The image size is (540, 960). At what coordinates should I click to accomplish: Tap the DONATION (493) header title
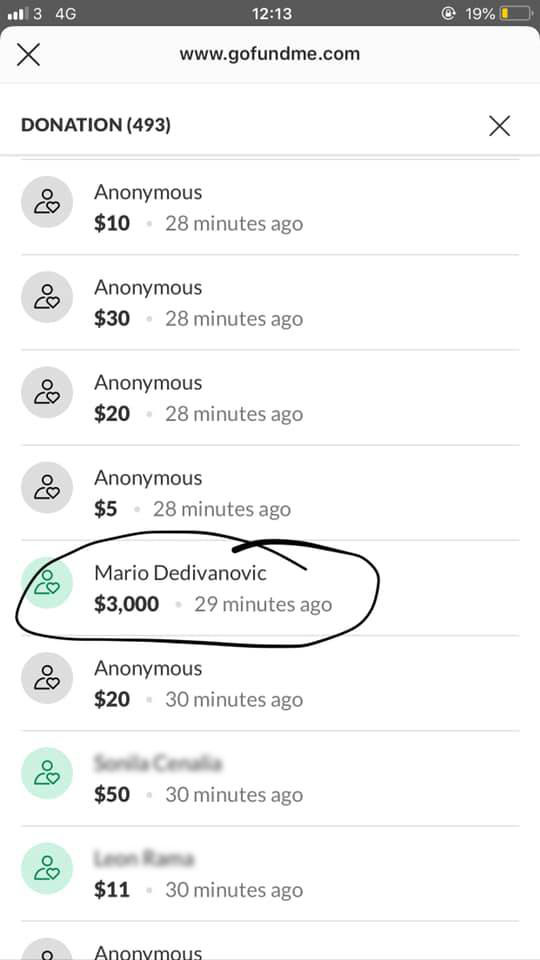(96, 125)
